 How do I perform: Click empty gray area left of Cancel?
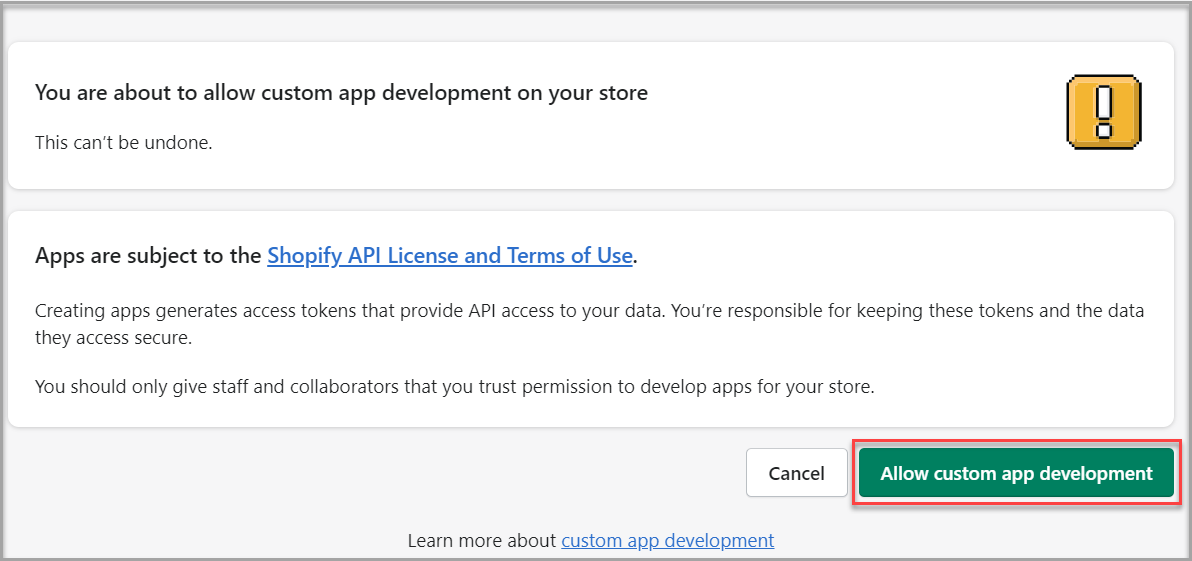[400, 473]
